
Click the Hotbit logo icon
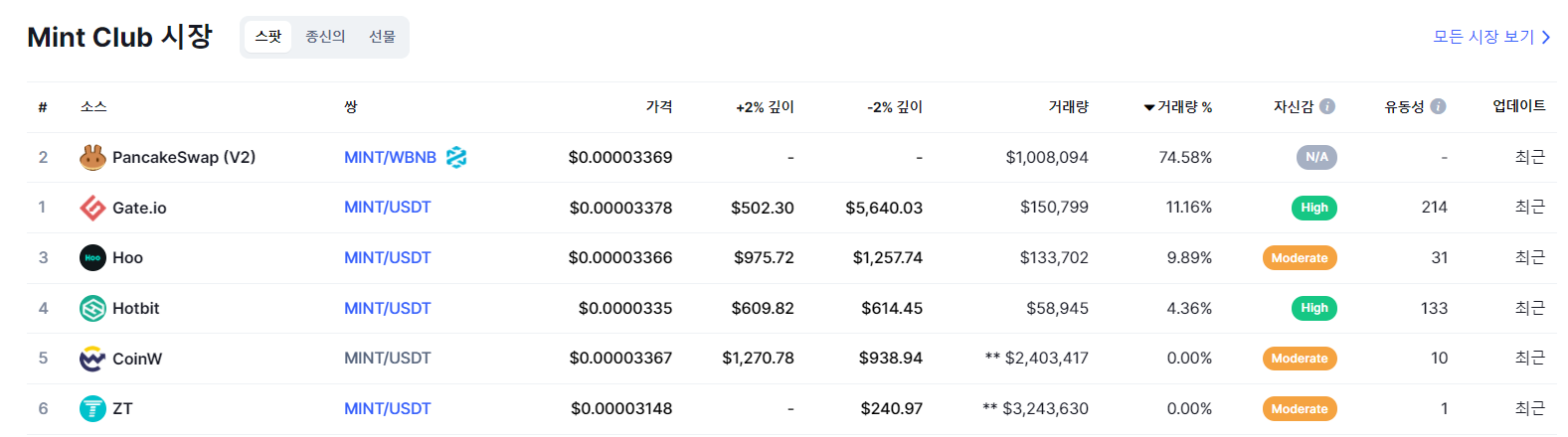pos(92,309)
